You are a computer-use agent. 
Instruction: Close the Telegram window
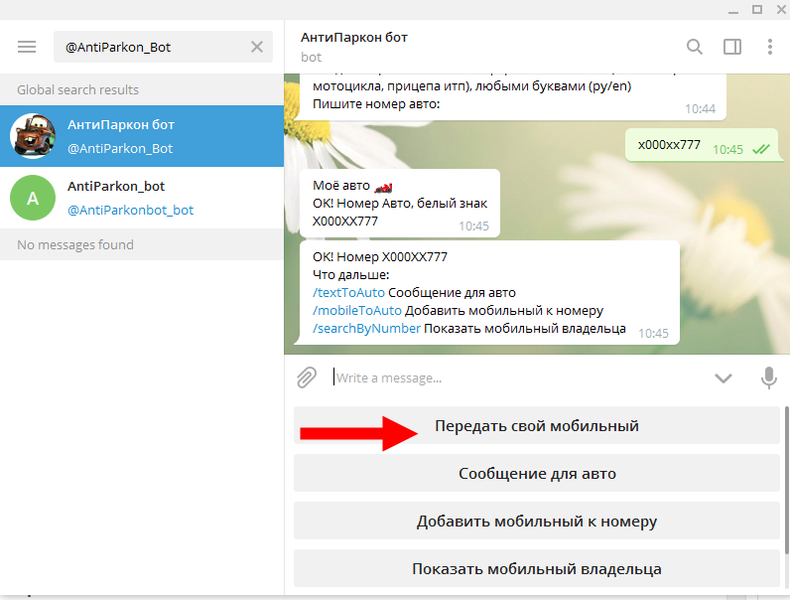781,9
